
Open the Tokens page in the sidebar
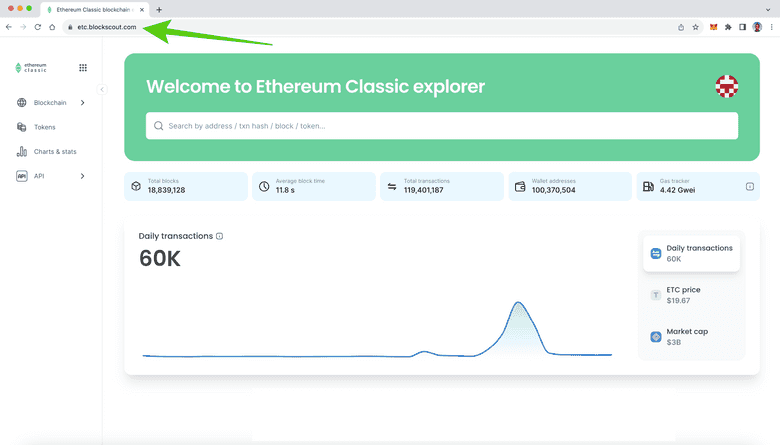[44, 127]
